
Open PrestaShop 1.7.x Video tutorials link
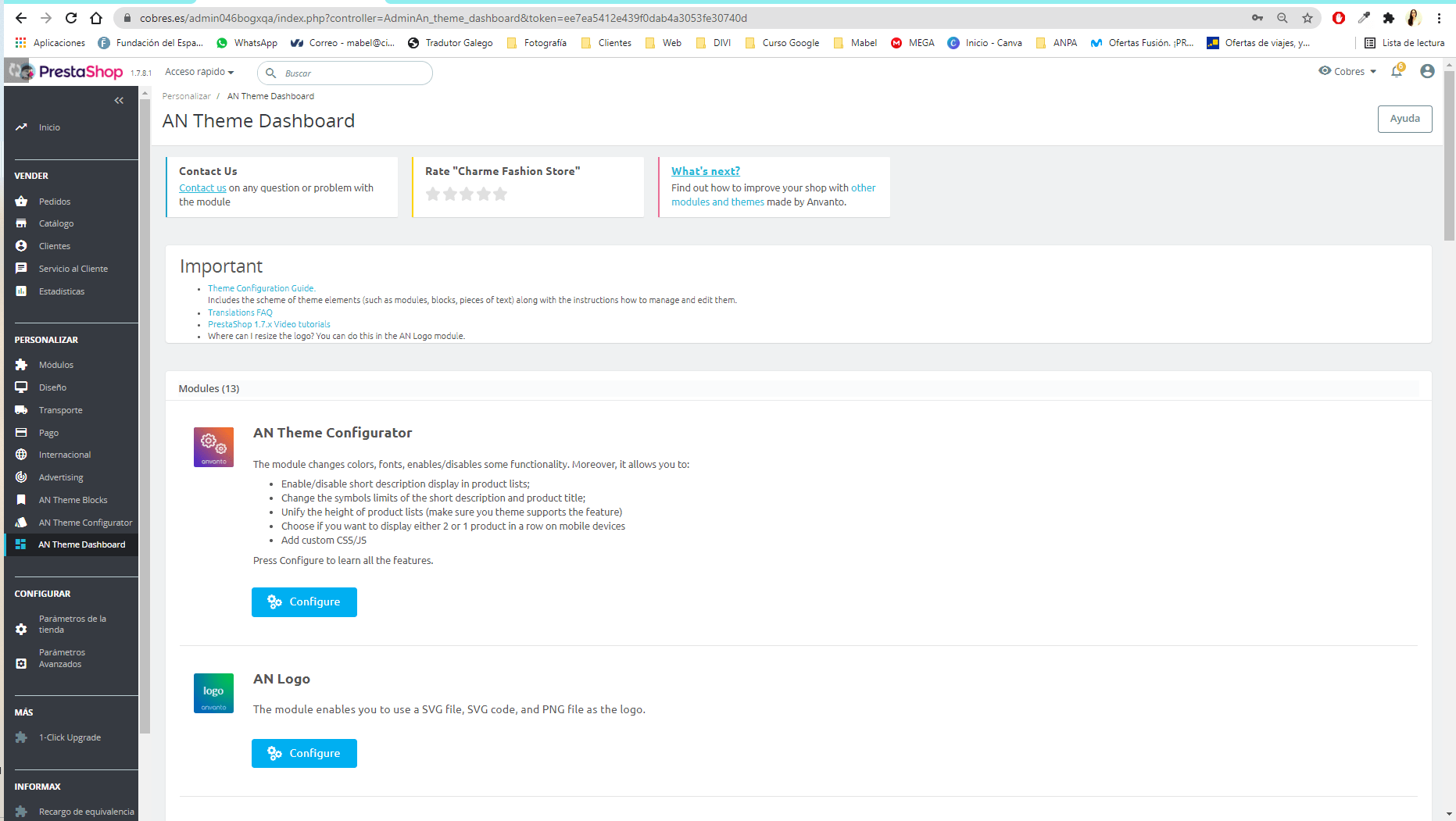click(x=269, y=324)
